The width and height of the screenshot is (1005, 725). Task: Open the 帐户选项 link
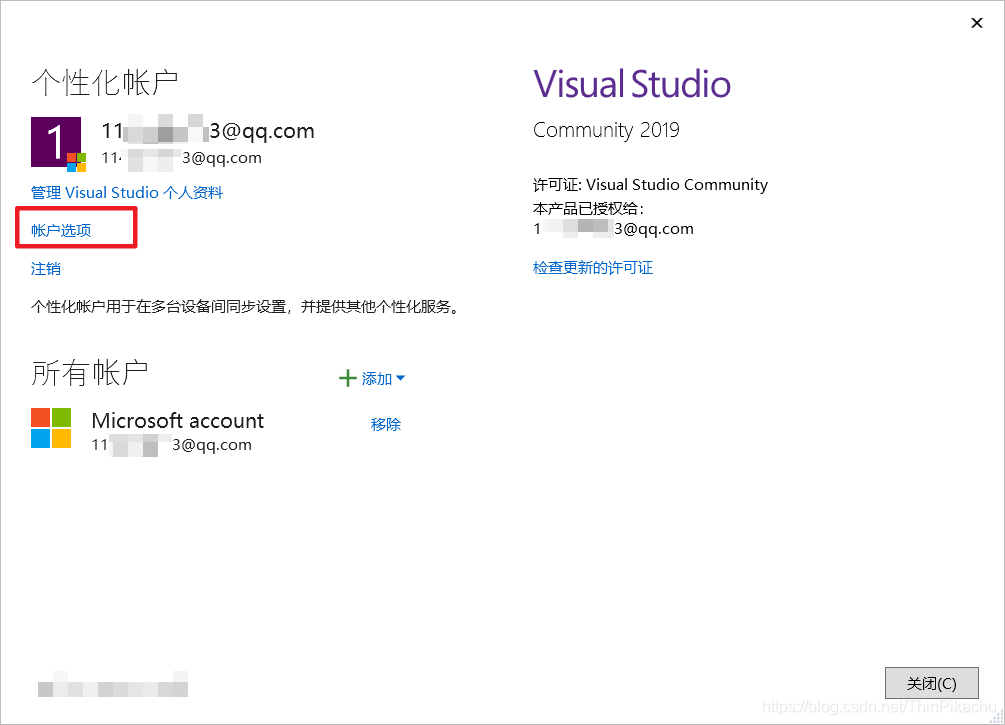click(x=61, y=230)
